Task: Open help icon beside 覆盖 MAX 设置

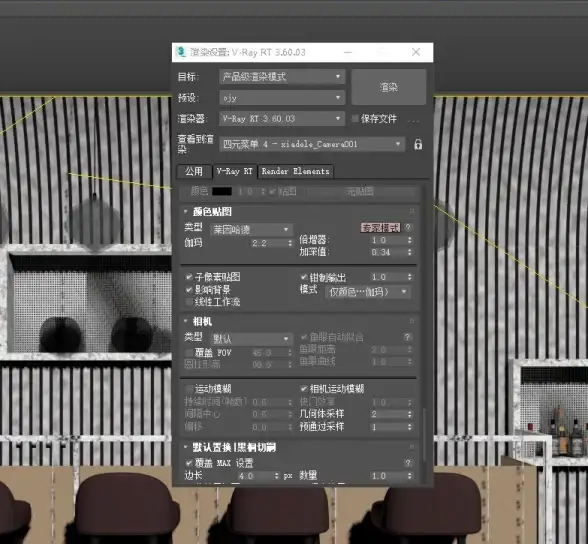Action: tap(408, 463)
